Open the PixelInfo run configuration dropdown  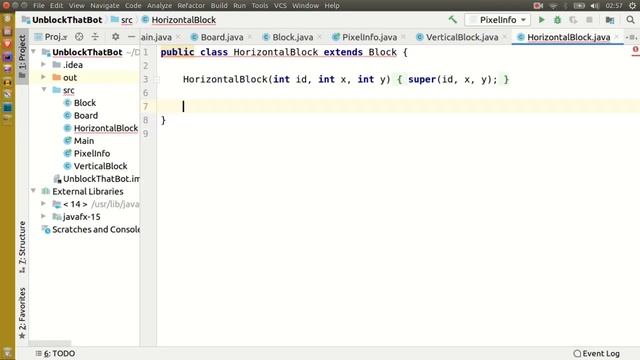click(498, 20)
